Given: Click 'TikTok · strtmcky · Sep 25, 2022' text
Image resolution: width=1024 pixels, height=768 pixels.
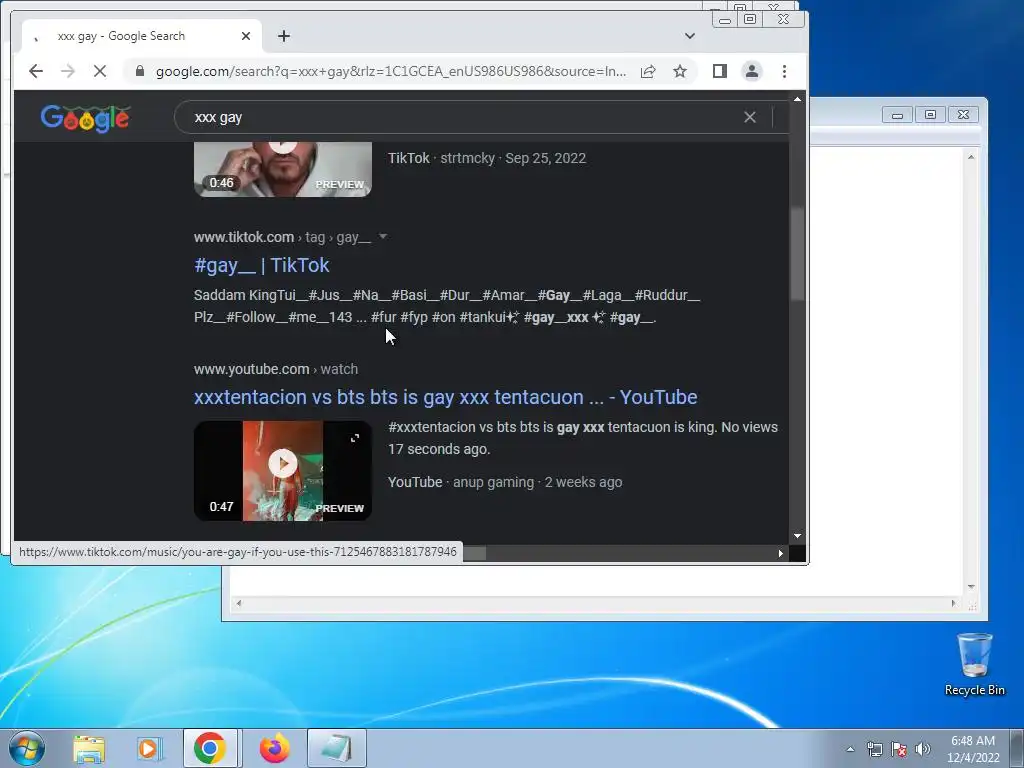Looking at the screenshot, I should coord(487,158).
